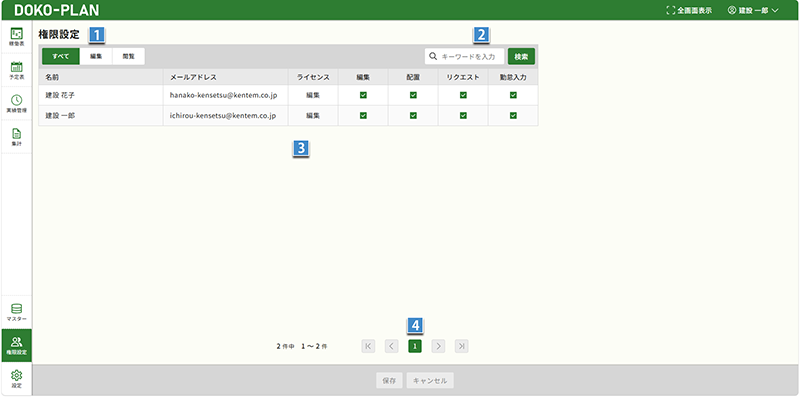Open the マスター database icon in sidebar

tap(16, 309)
